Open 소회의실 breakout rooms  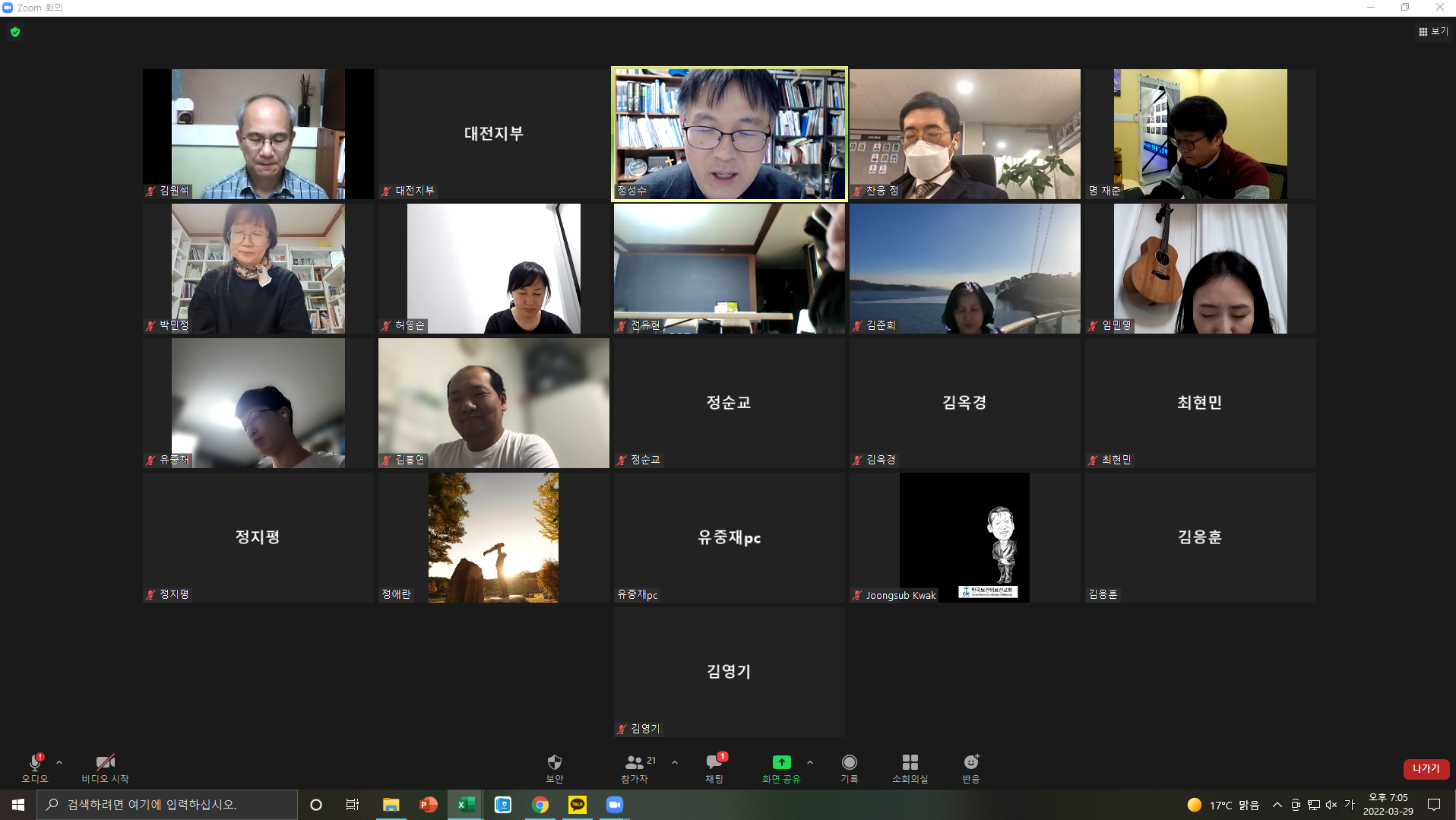[910, 768]
